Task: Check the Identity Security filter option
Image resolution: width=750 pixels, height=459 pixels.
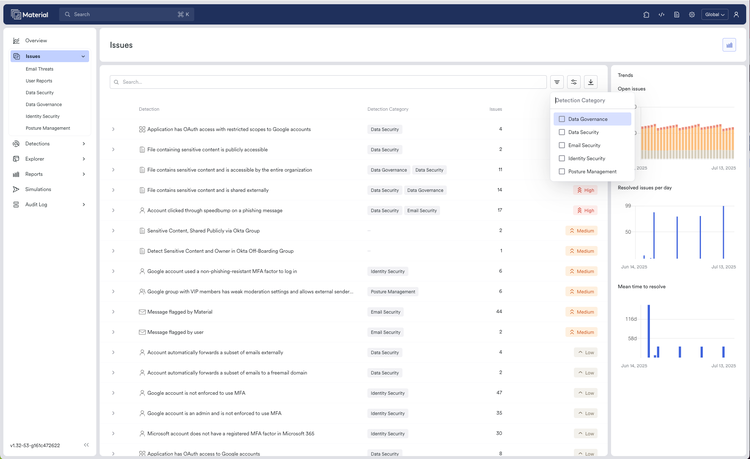Action: coord(562,158)
